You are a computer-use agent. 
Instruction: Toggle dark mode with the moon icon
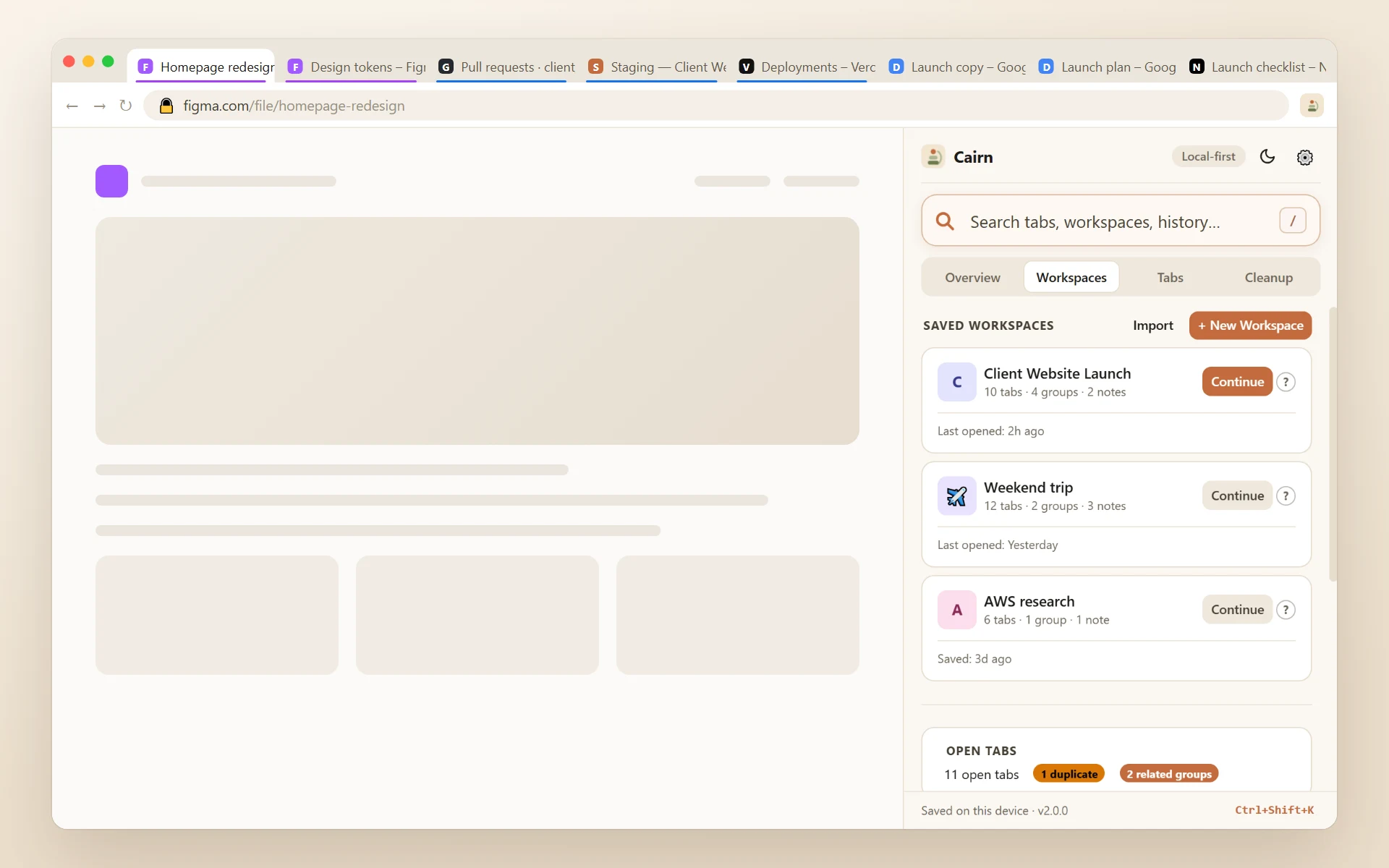click(1267, 157)
